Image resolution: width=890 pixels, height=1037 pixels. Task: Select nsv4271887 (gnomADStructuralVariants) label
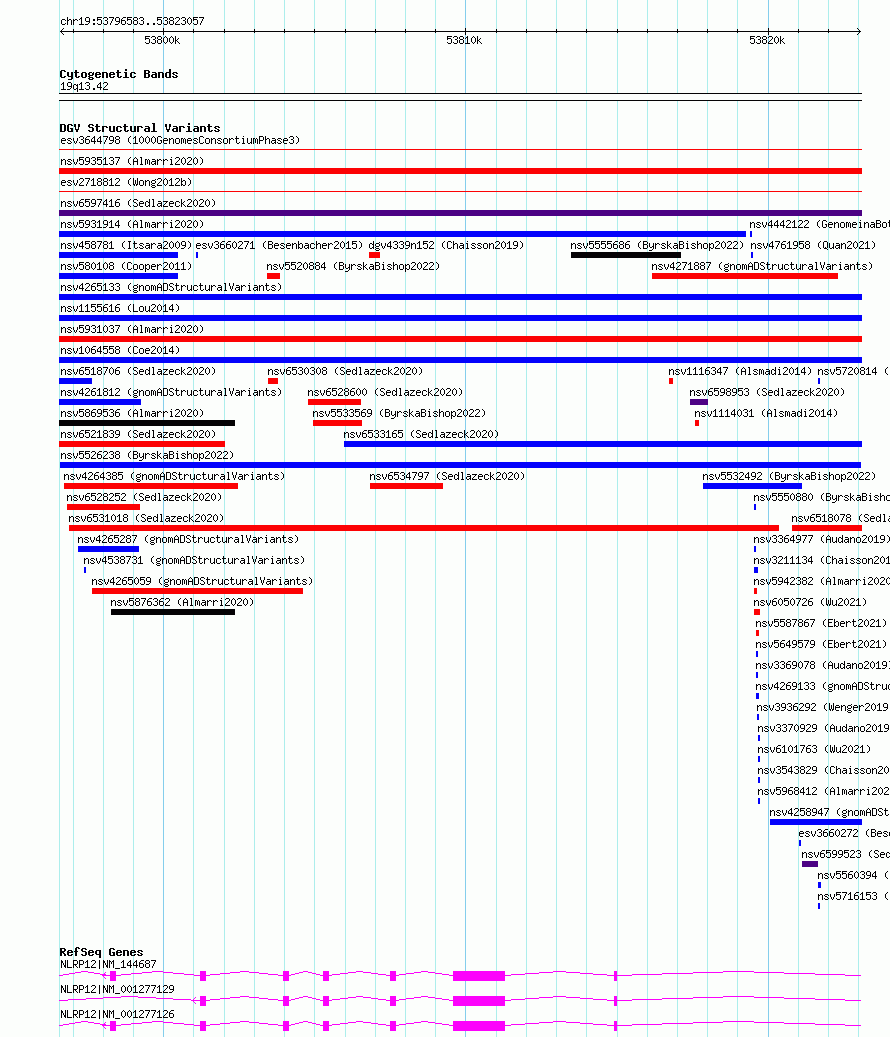(762, 267)
